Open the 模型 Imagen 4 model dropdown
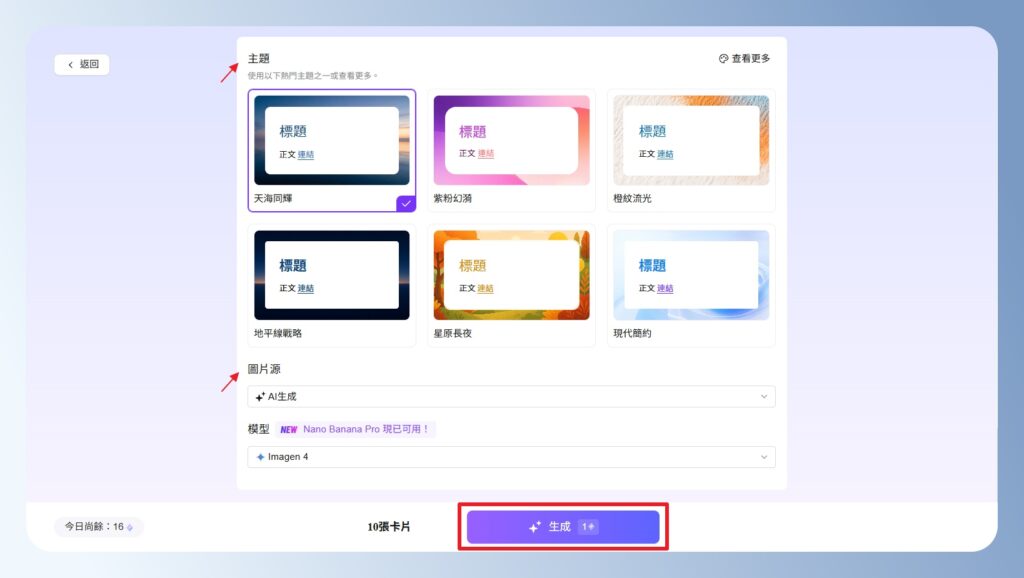 [x=511, y=456]
